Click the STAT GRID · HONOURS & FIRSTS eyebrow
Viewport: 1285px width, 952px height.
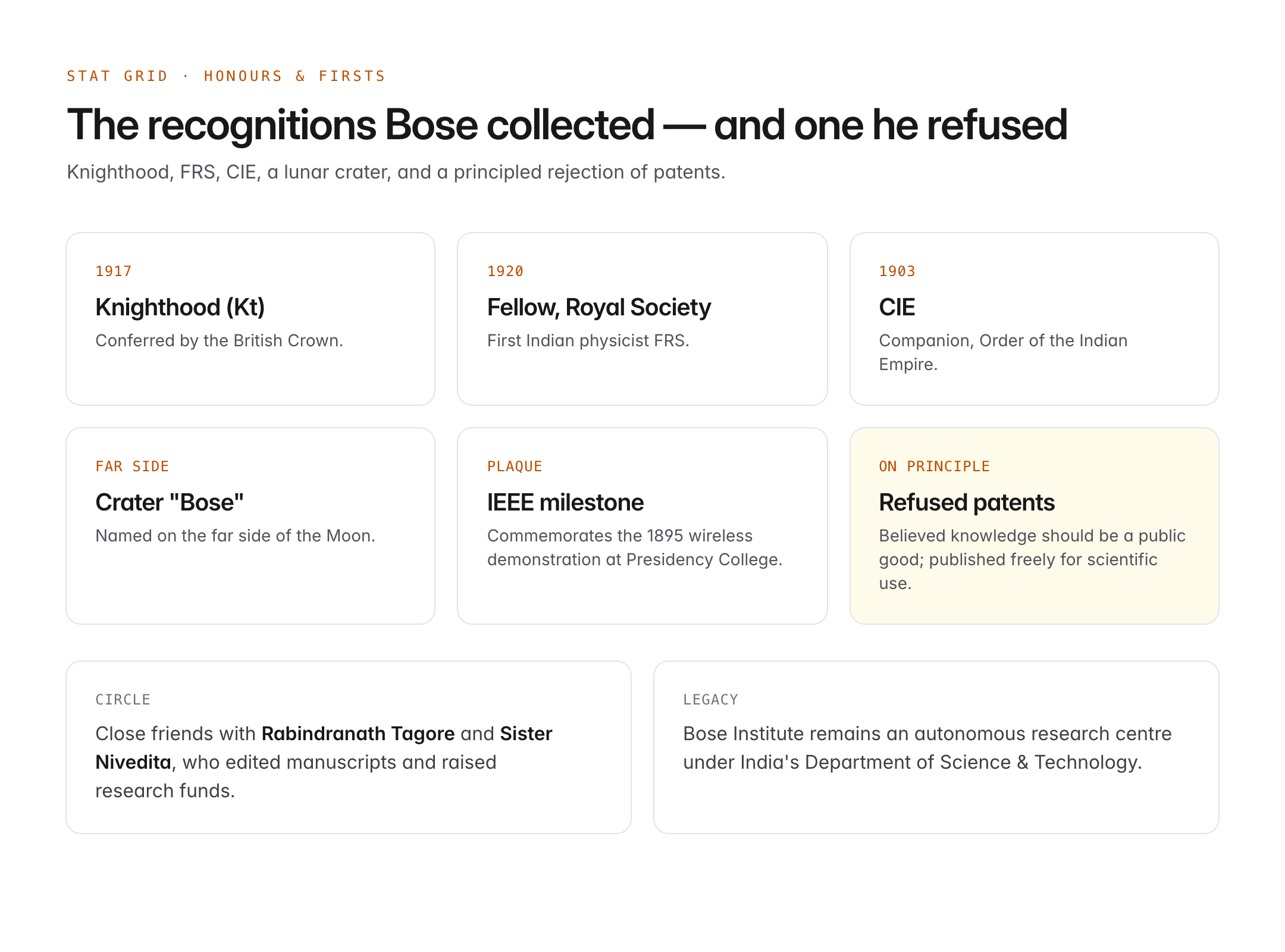[226, 76]
